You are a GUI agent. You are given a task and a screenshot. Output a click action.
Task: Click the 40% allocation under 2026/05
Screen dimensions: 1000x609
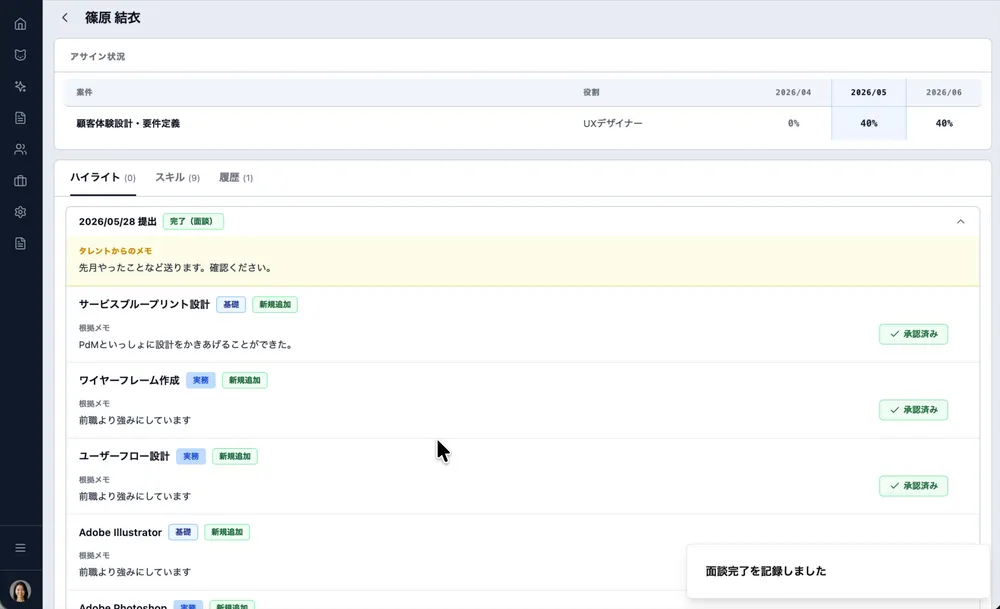click(869, 123)
